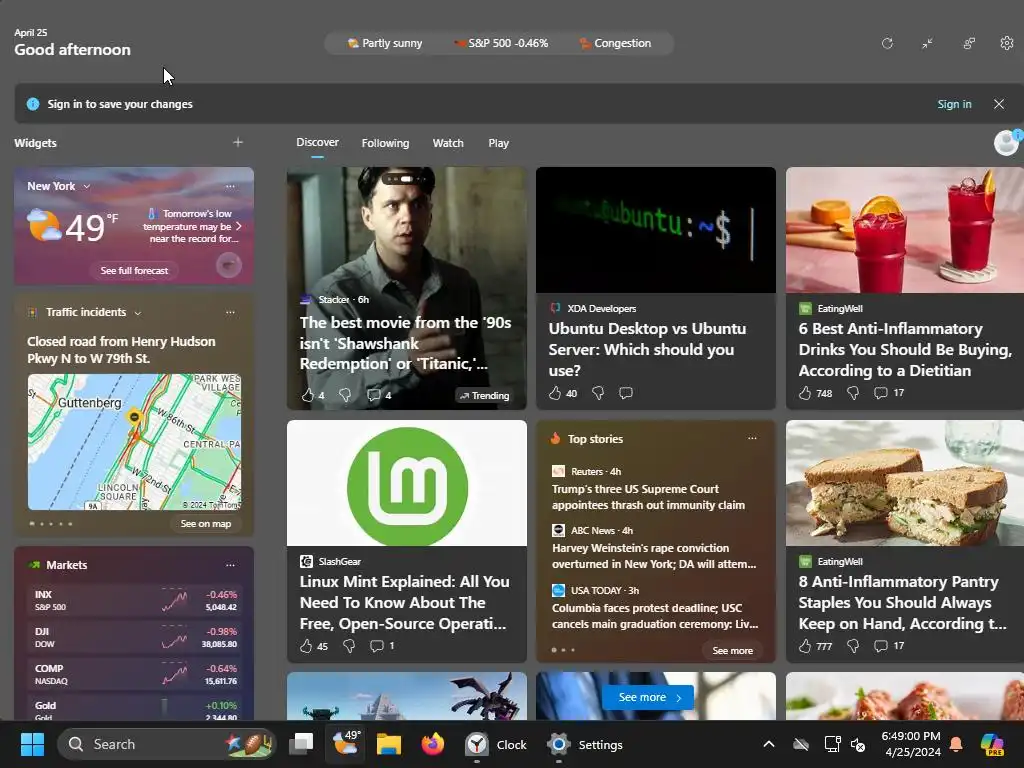The image size is (1024, 768).
Task: Open Clock app from the taskbar
Action: [x=495, y=744]
